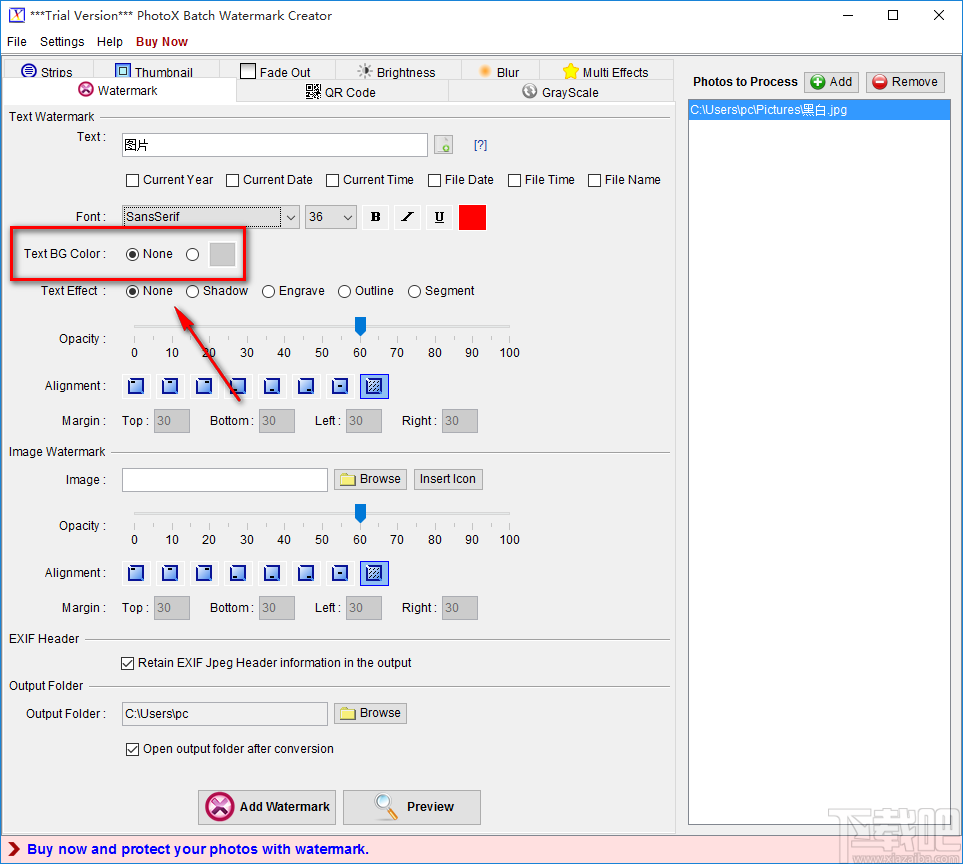Select tiled text alignment option

(x=374, y=386)
